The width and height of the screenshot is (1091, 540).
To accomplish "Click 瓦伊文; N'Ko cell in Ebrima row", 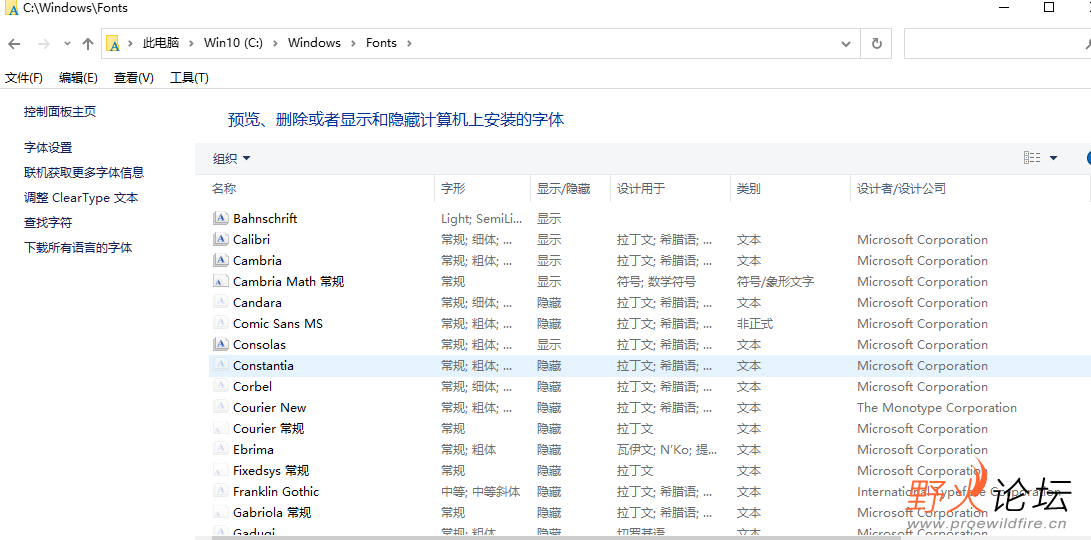I will coord(667,450).
